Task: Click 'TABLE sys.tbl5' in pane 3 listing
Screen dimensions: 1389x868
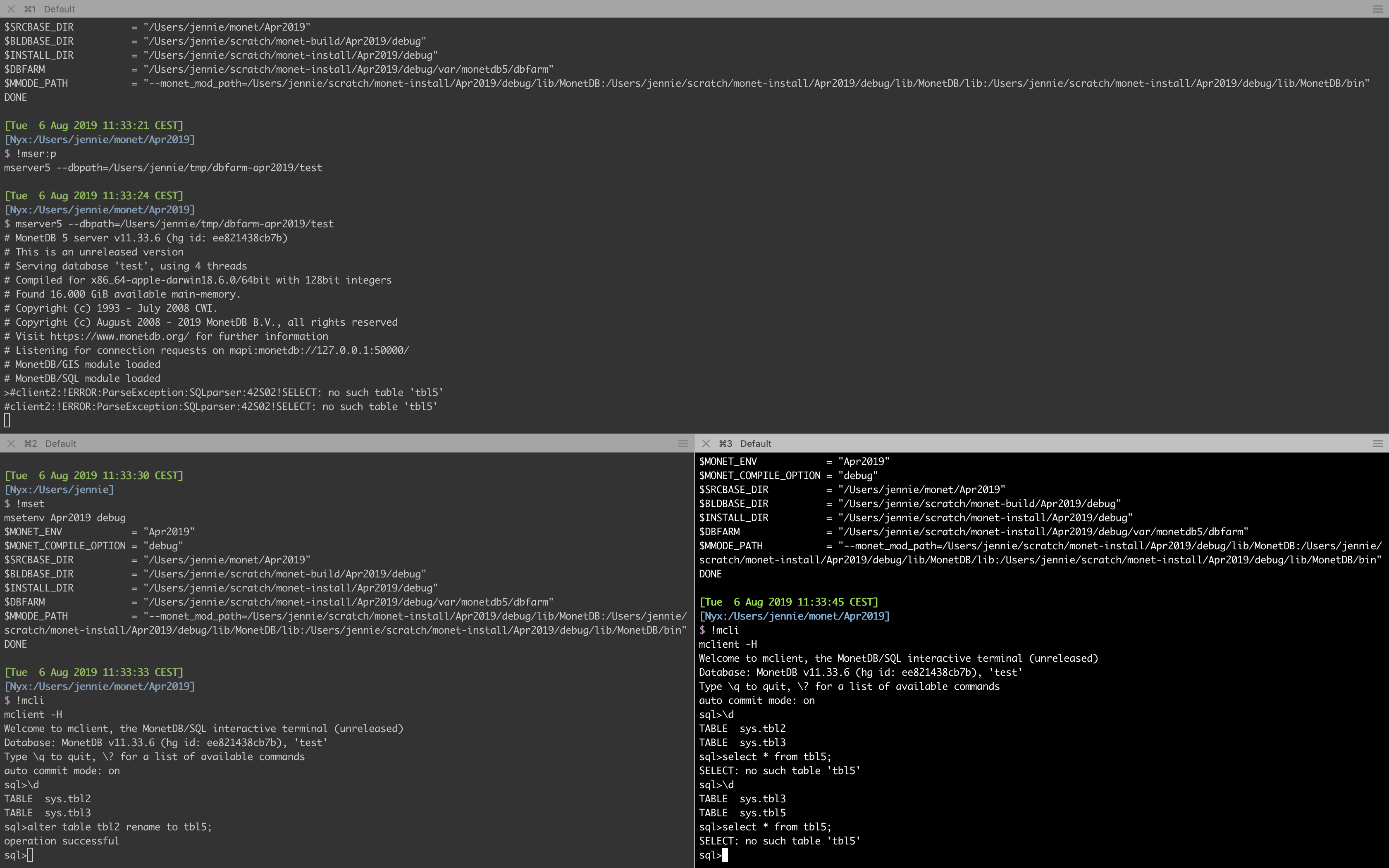Action: (x=742, y=813)
